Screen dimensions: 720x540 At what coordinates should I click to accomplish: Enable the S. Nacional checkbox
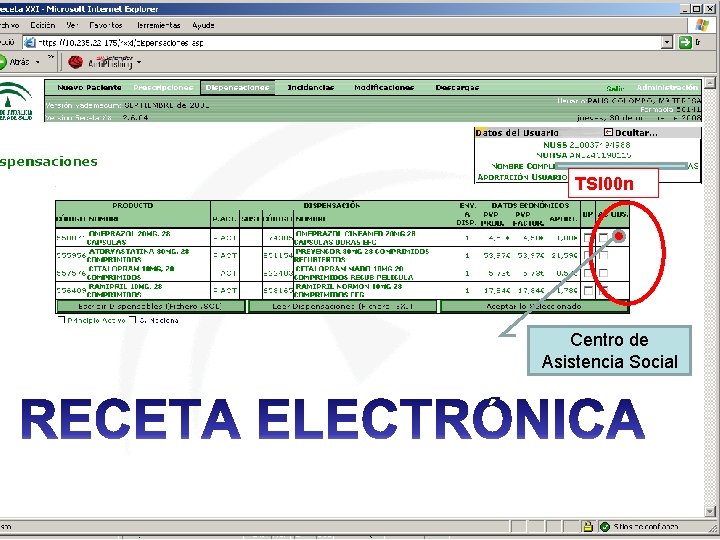tap(132, 320)
